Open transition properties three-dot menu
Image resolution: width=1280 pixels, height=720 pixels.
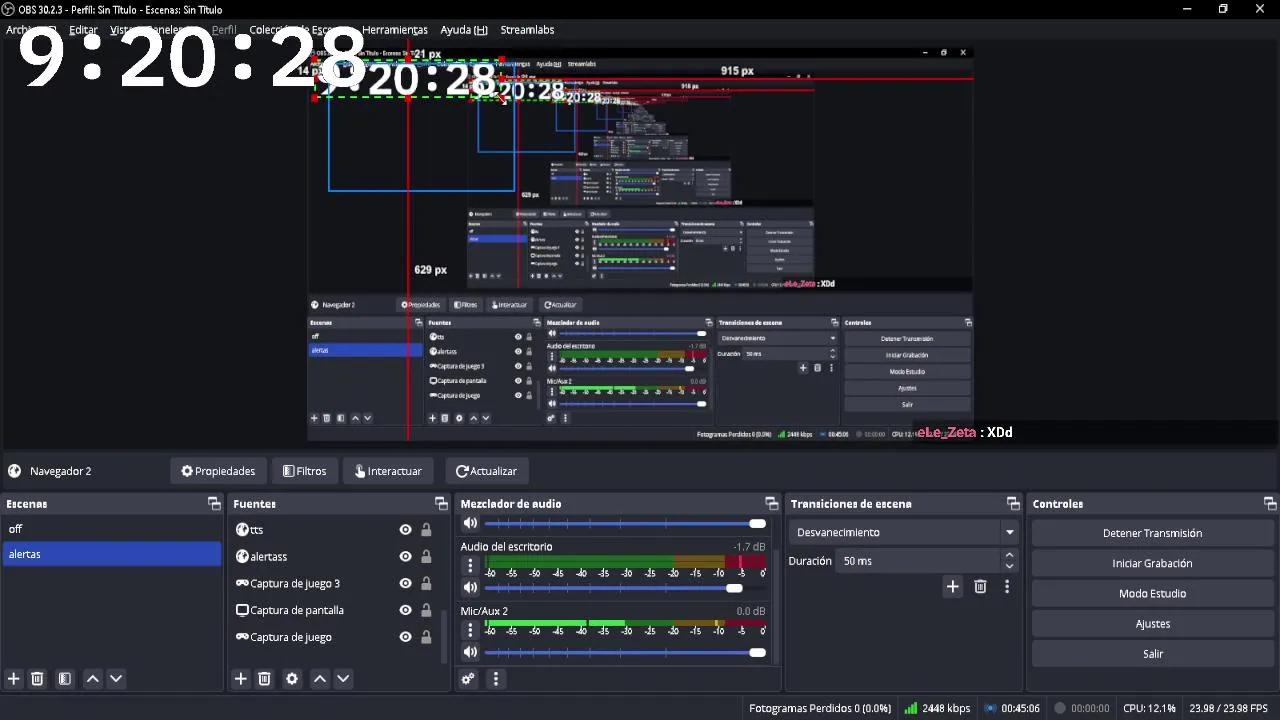click(1007, 587)
